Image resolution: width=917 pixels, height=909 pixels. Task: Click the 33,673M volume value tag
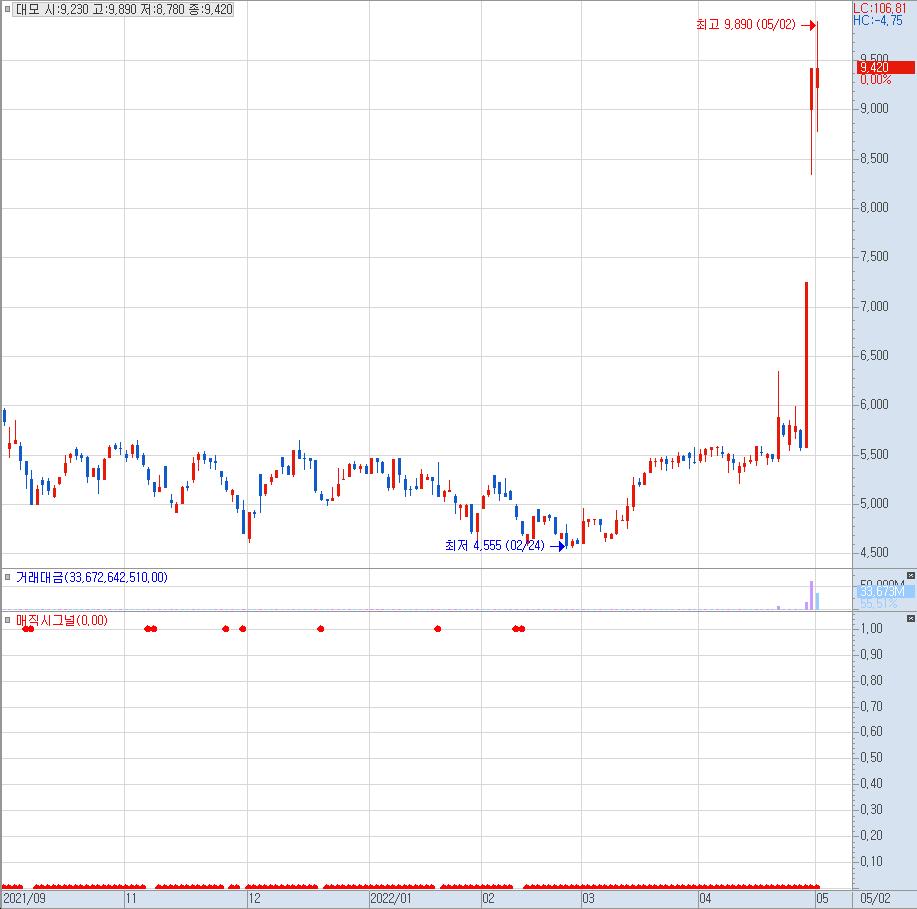[x=885, y=591]
